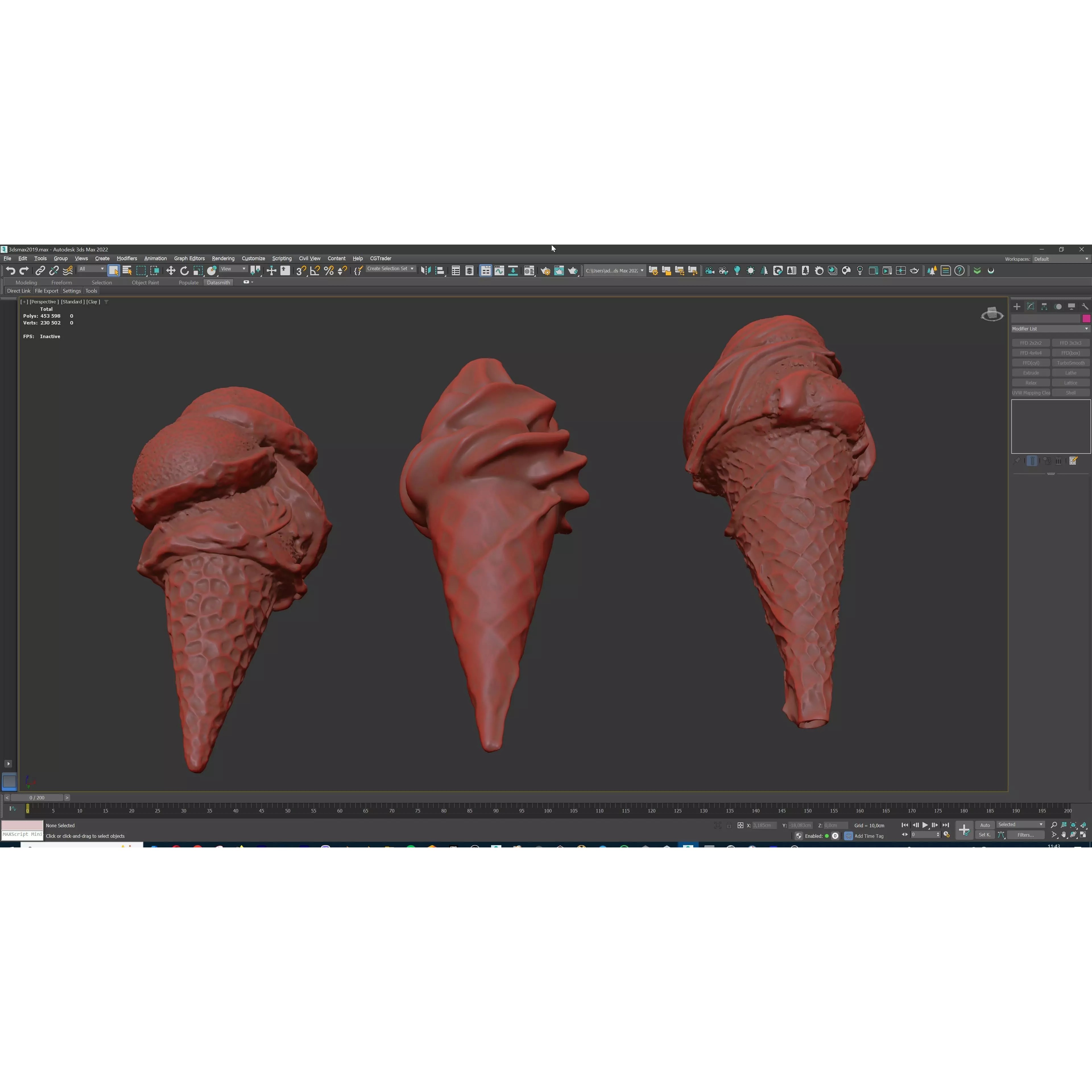Open the Modifier List dropdown
Image resolution: width=1092 pixels, height=1092 pixels.
[x=1050, y=328]
